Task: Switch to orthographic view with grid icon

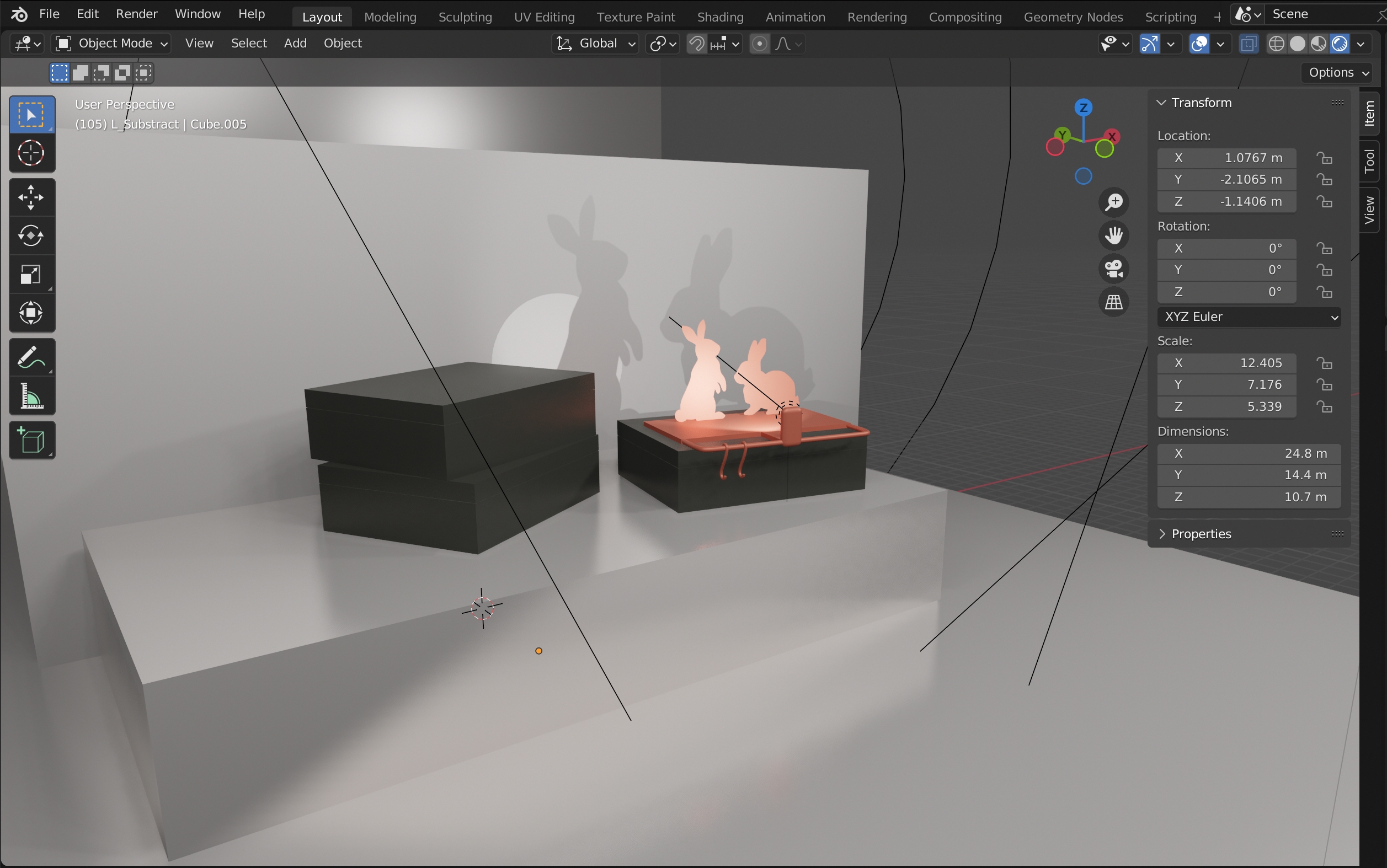Action: click(1113, 302)
